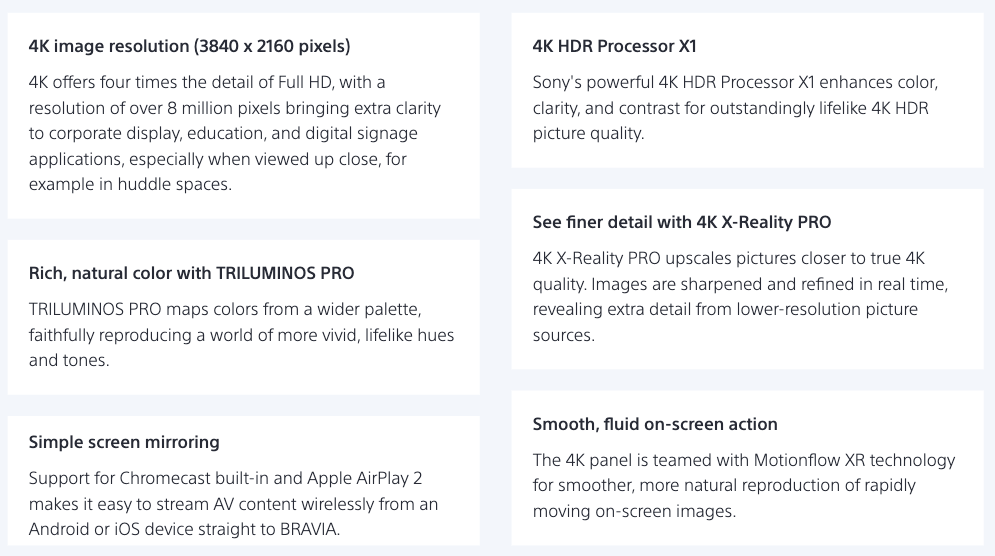
Task: Click the X-Reality PRO upscales pictures paragraph
Action: 740,296
